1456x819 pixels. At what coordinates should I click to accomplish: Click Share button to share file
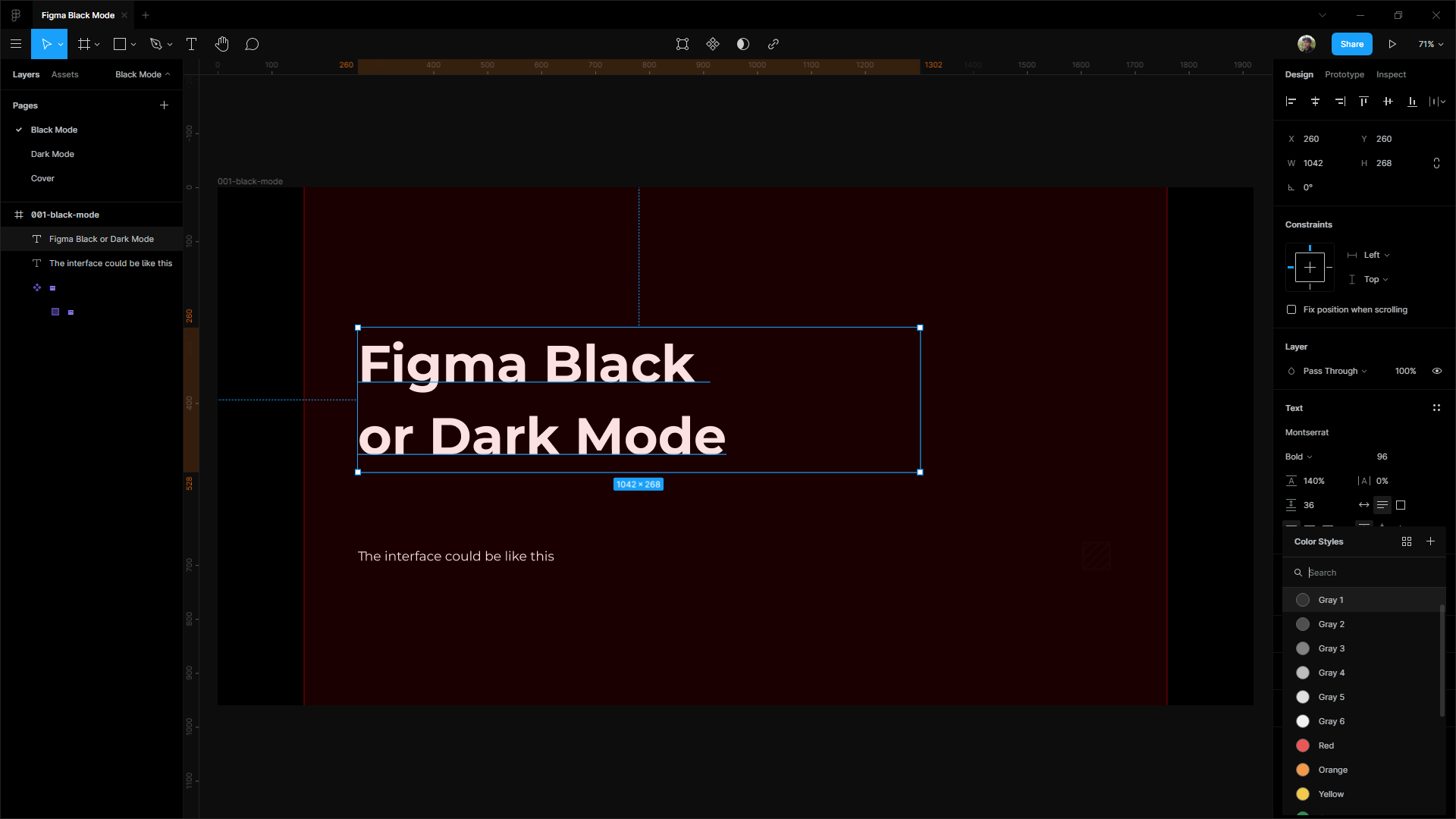click(x=1352, y=44)
